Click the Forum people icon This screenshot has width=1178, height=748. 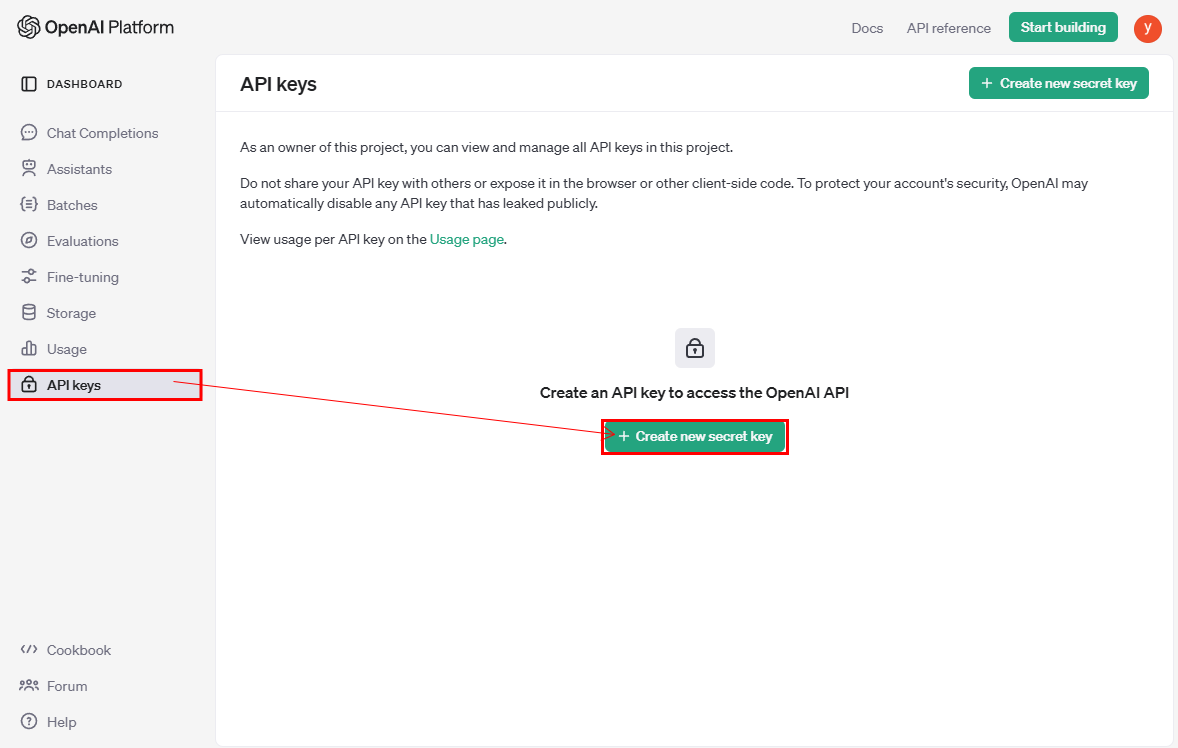[x=29, y=686]
